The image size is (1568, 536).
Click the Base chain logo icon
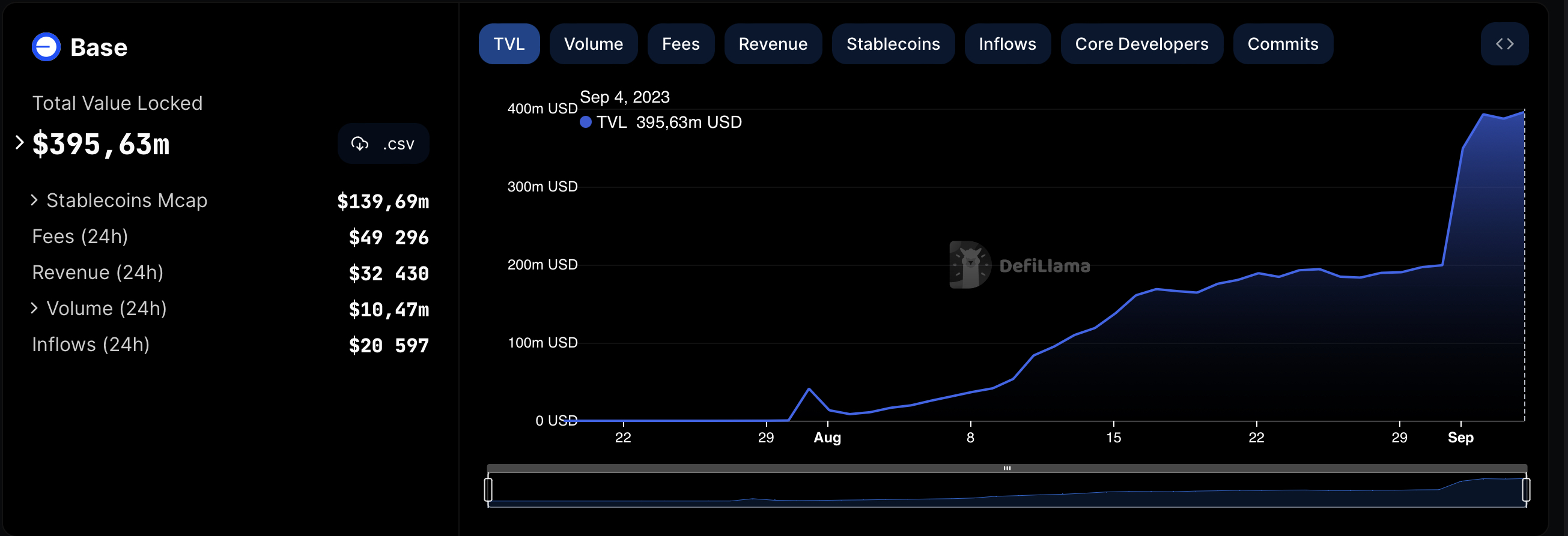(x=46, y=47)
